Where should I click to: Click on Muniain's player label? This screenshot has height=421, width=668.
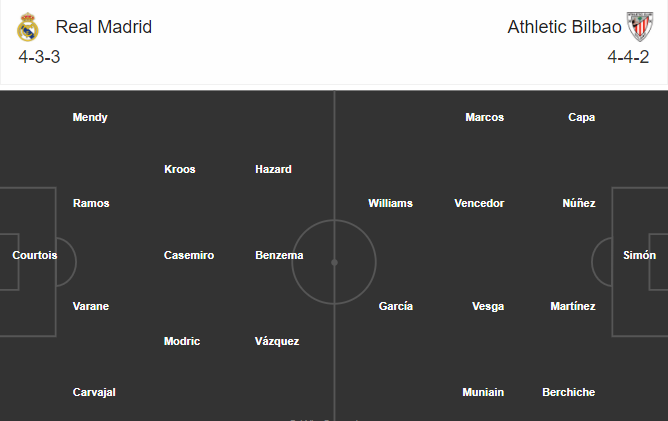point(483,392)
